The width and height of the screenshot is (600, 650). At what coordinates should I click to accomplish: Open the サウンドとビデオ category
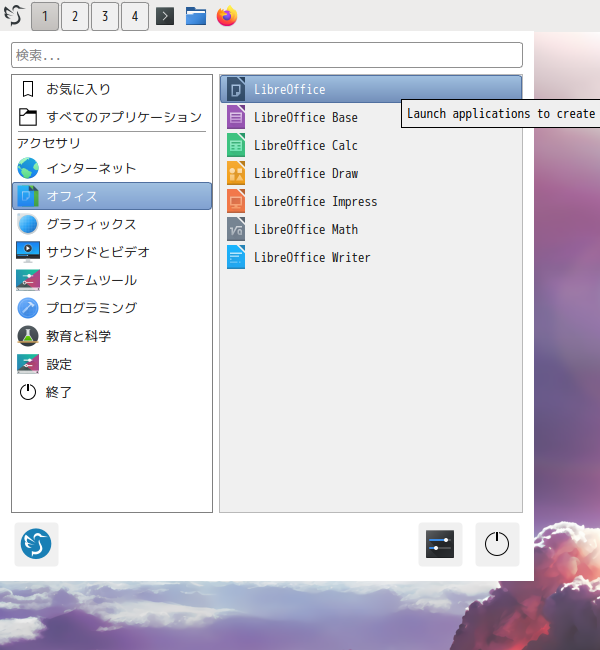(112, 252)
